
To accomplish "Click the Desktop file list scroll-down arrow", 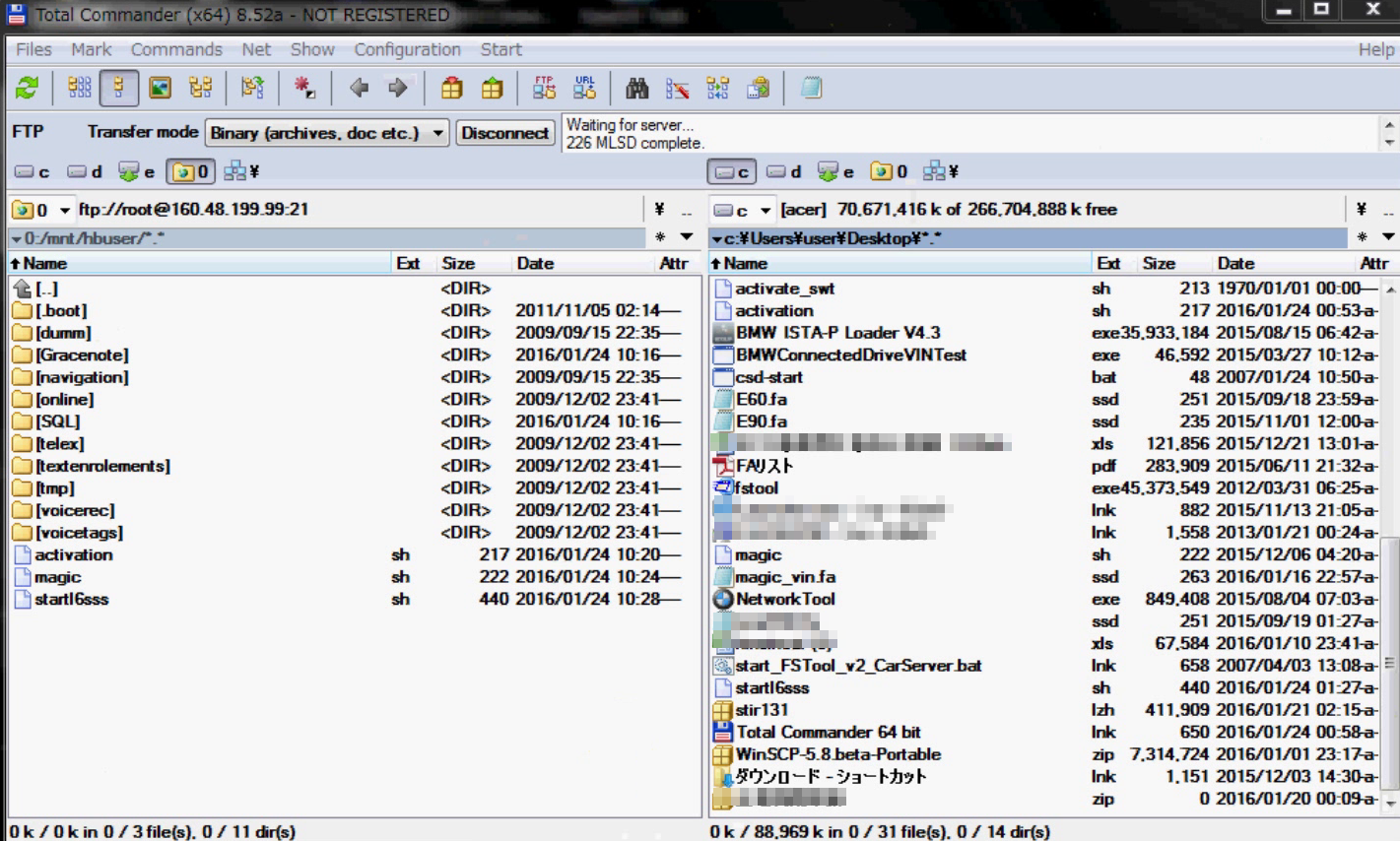I will 1390,804.
